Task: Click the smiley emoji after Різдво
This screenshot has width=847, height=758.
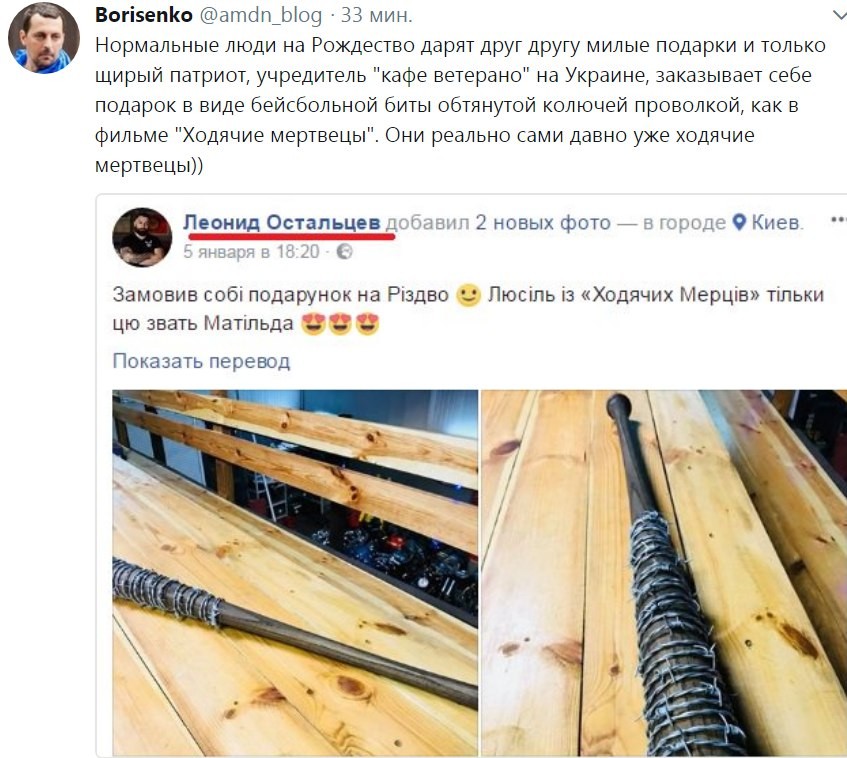Action: tap(468, 295)
